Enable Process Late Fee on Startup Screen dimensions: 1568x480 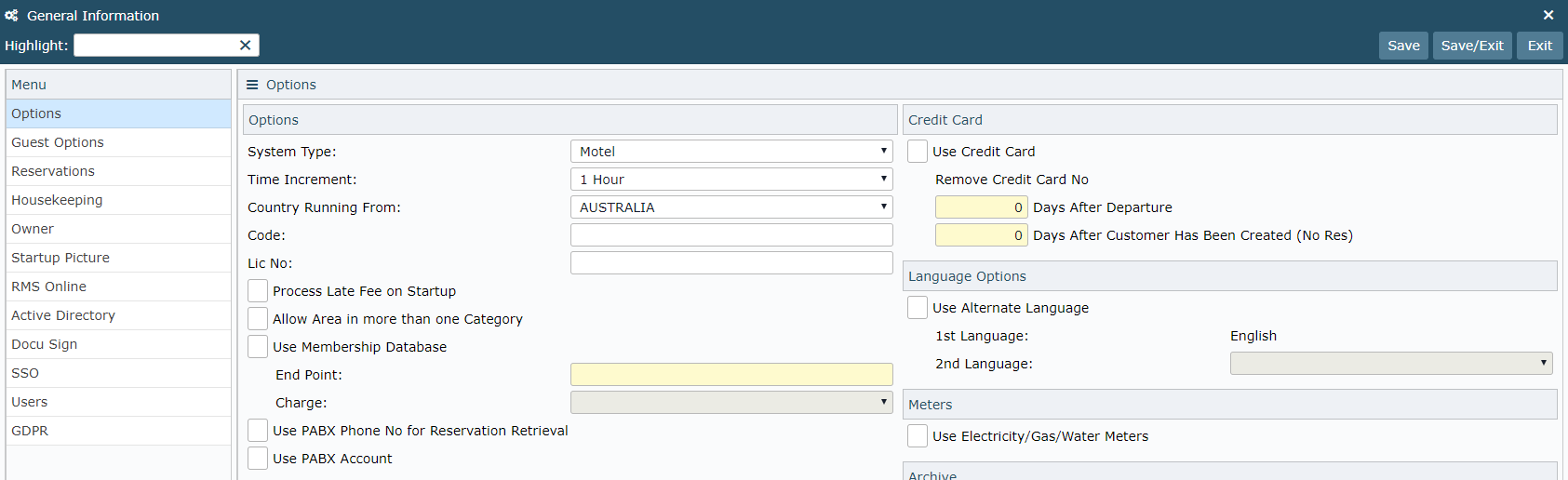(x=258, y=291)
